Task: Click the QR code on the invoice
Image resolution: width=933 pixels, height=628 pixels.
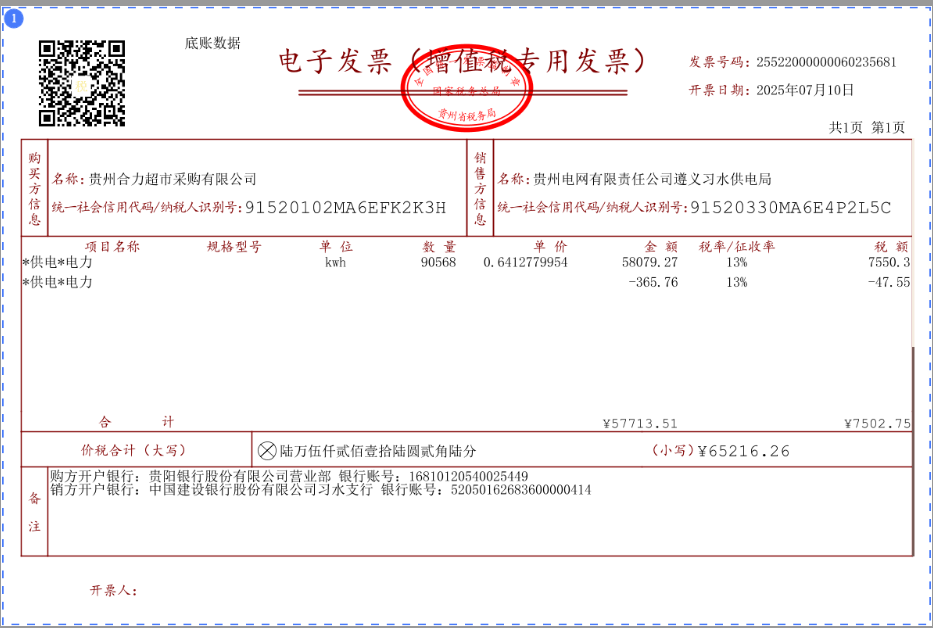Action: click(81, 83)
